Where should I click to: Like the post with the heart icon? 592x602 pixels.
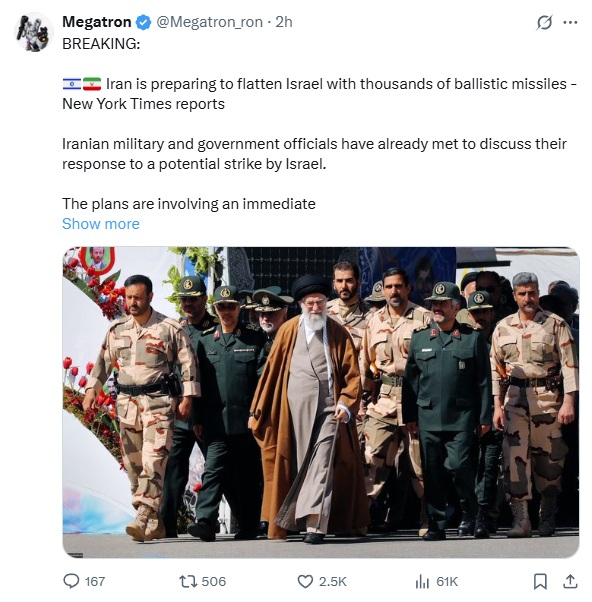305,582
